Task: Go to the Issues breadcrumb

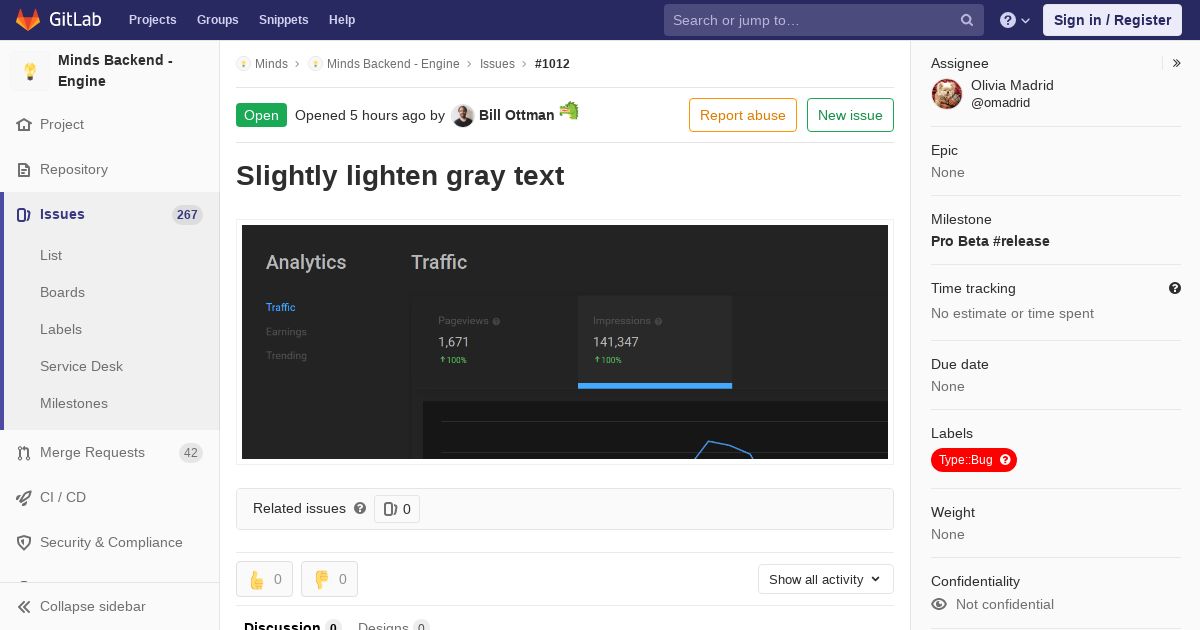Action: tap(497, 64)
